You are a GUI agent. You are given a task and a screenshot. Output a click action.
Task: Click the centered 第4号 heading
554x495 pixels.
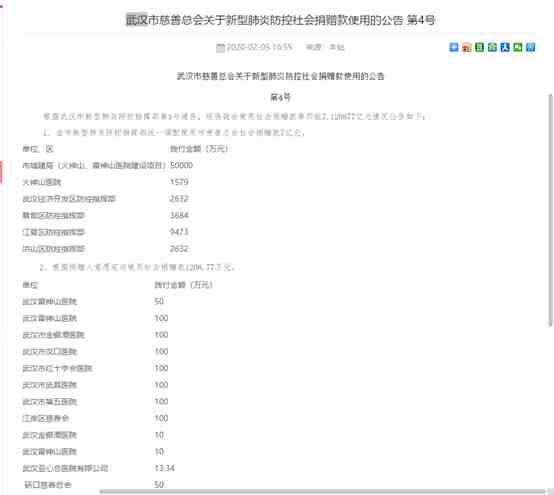[281, 97]
